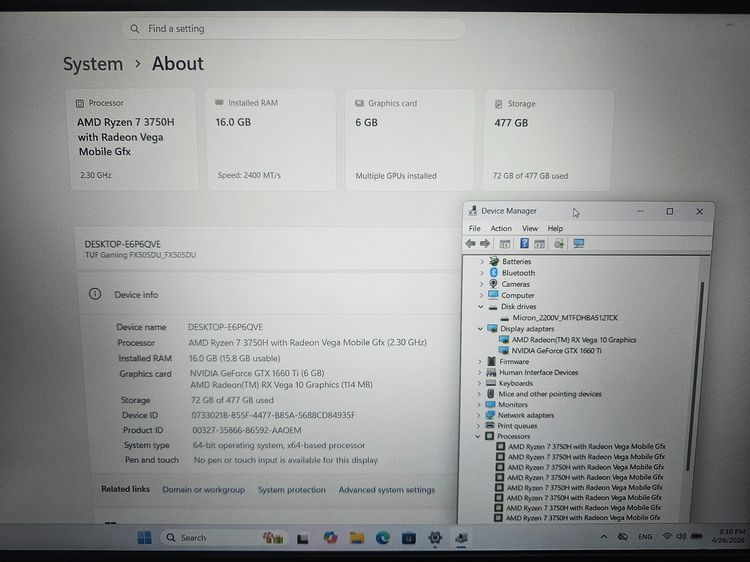Select the Micron_2200V_MTFDHBA512TCK disk drive

click(564, 317)
